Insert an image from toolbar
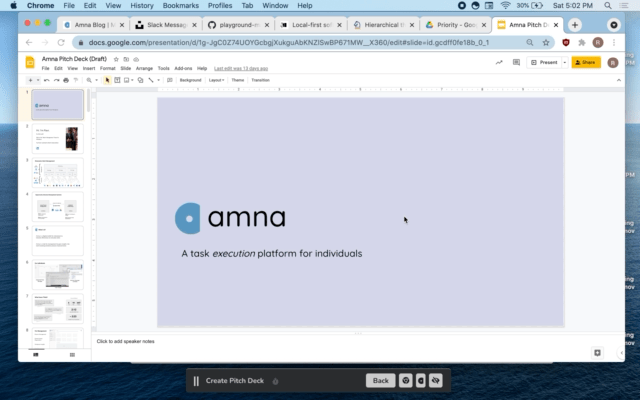 click(127, 80)
